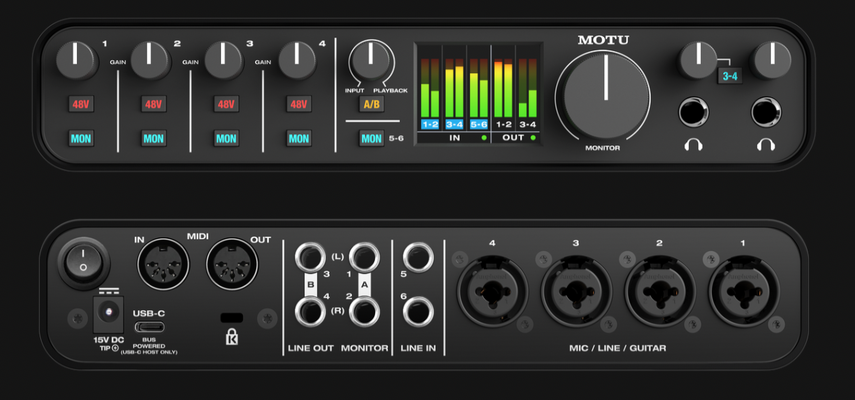Click the MIDI OUT connector
855x400 pixels.
click(232, 265)
